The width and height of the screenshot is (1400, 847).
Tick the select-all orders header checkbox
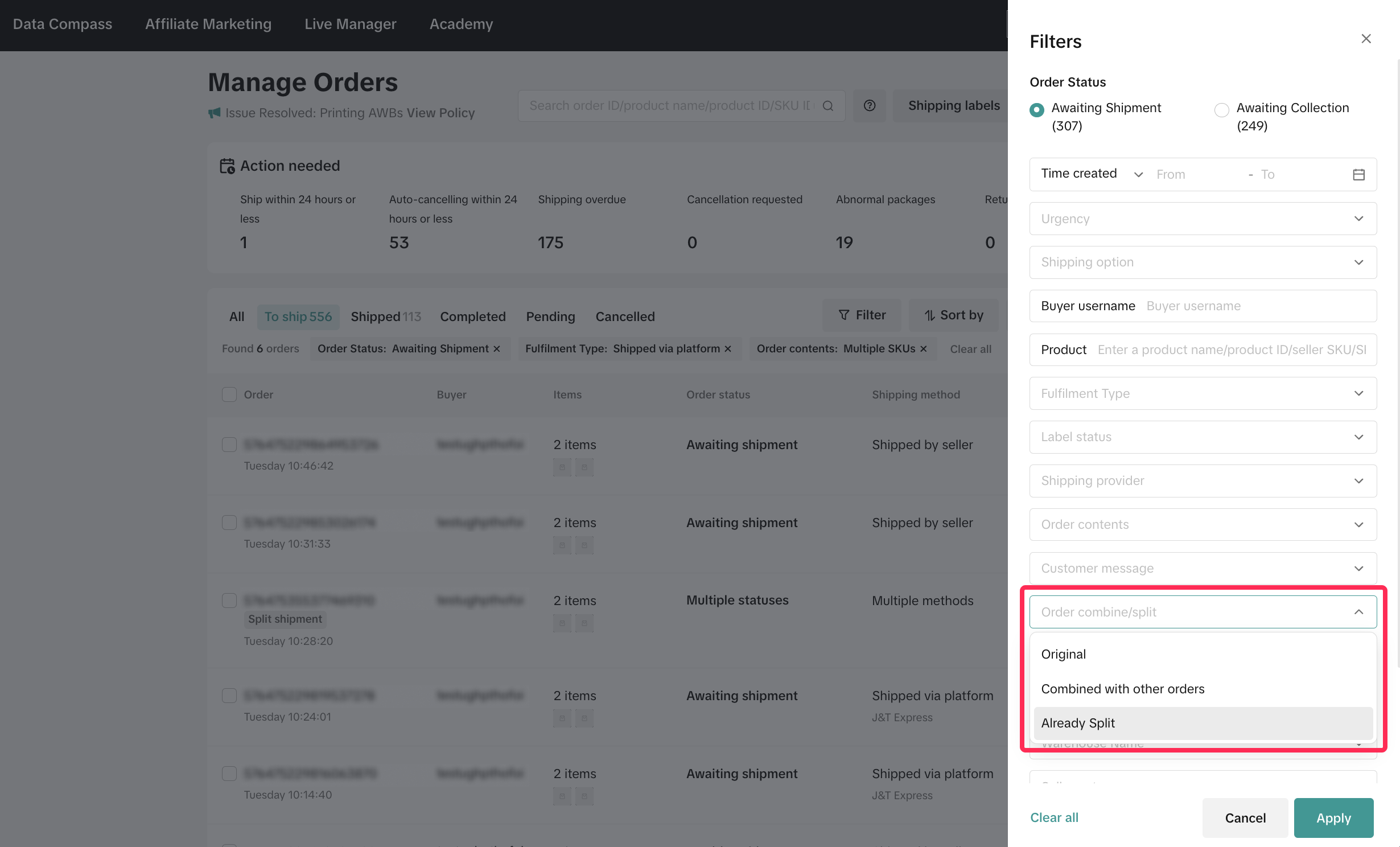tap(229, 394)
